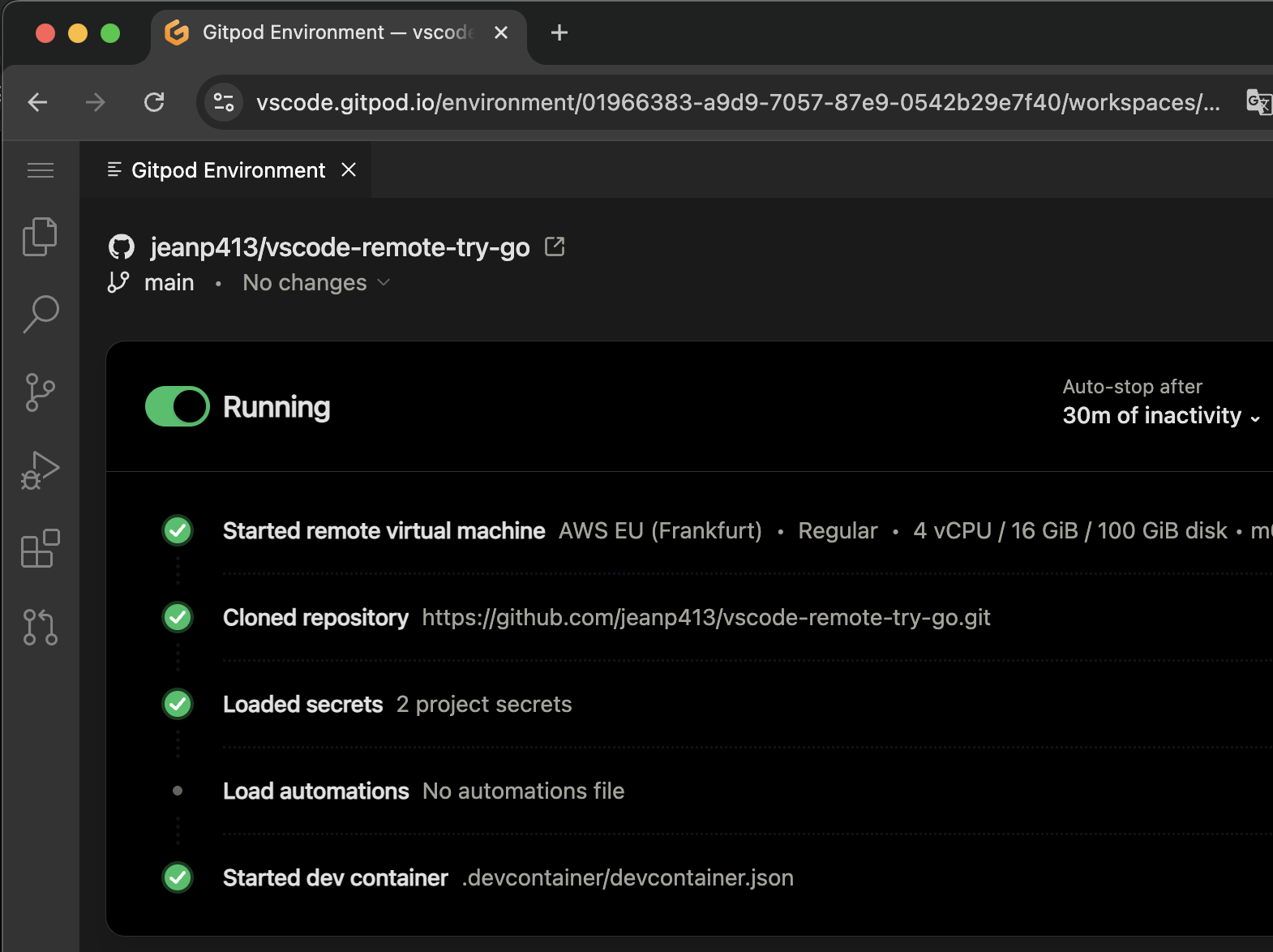Toggle the Running environment switch
The image size is (1273, 952).
click(x=178, y=406)
